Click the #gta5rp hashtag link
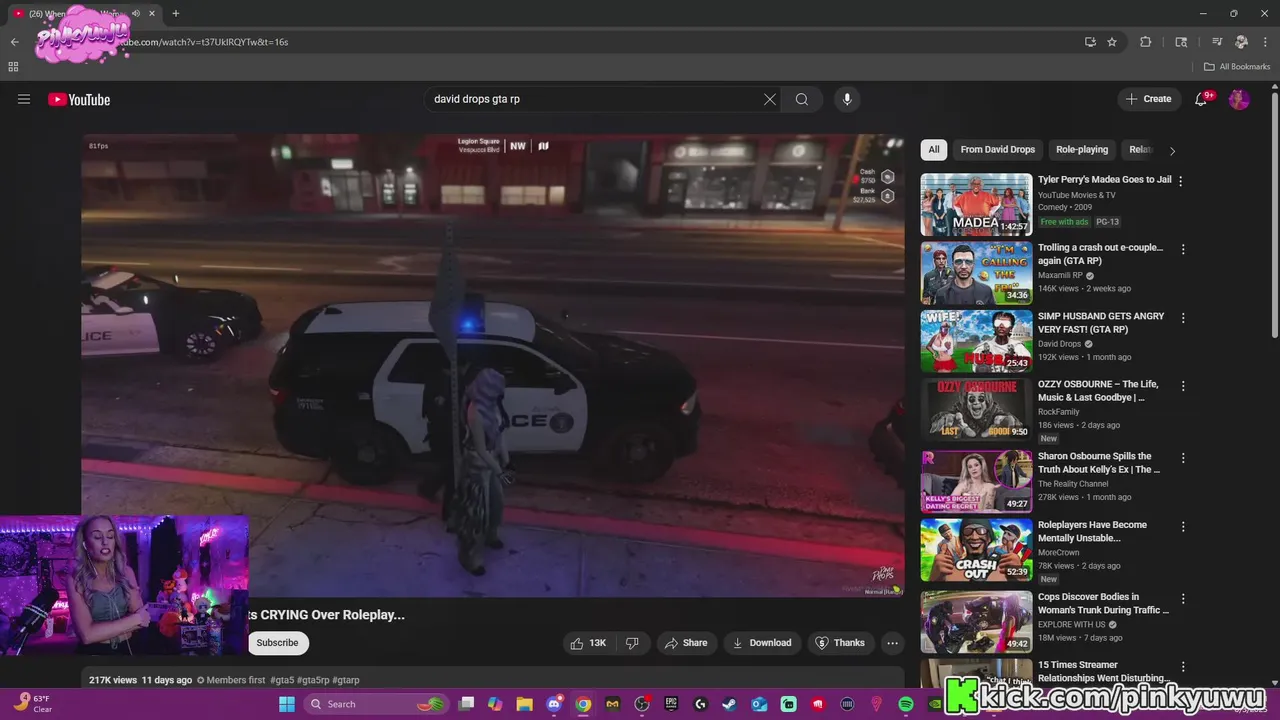Screen dimensions: 1280x720 coord(313,680)
